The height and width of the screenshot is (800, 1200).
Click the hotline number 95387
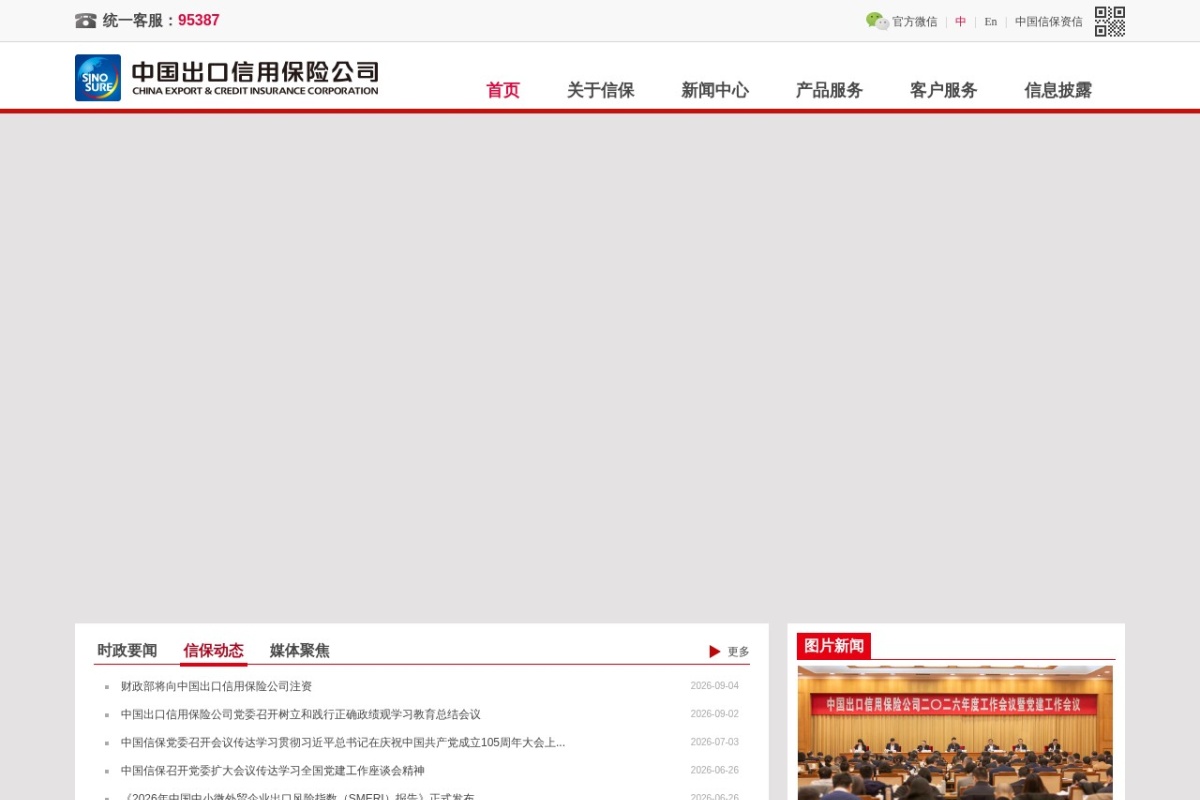click(x=199, y=20)
